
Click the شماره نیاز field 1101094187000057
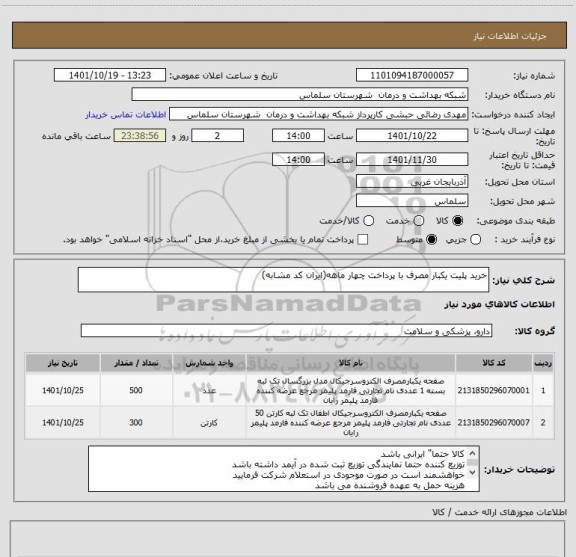point(412,75)
